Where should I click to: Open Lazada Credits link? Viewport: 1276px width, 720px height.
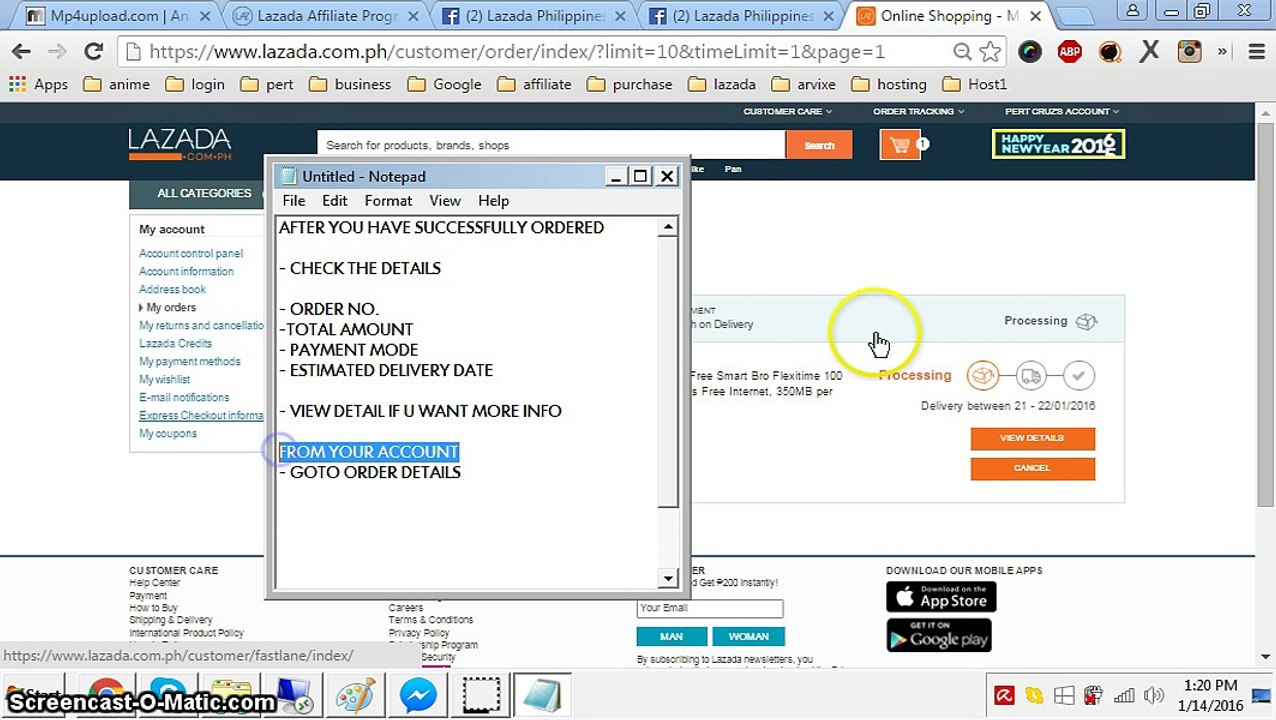pyautogui.click(x=175, y=344)
